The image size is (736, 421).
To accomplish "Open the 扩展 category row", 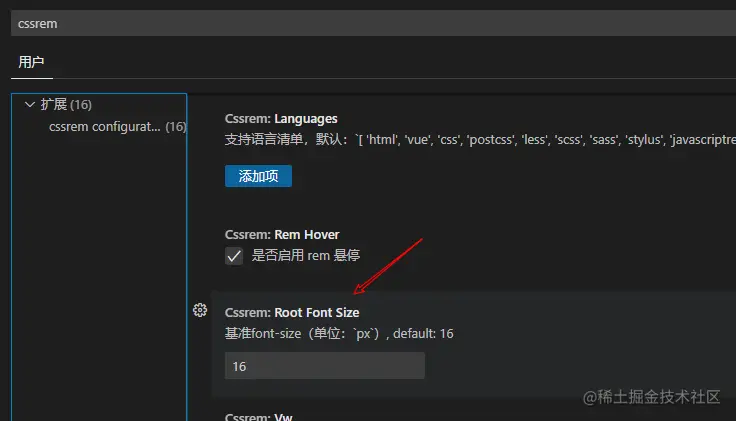I will (x=99, y=104).
